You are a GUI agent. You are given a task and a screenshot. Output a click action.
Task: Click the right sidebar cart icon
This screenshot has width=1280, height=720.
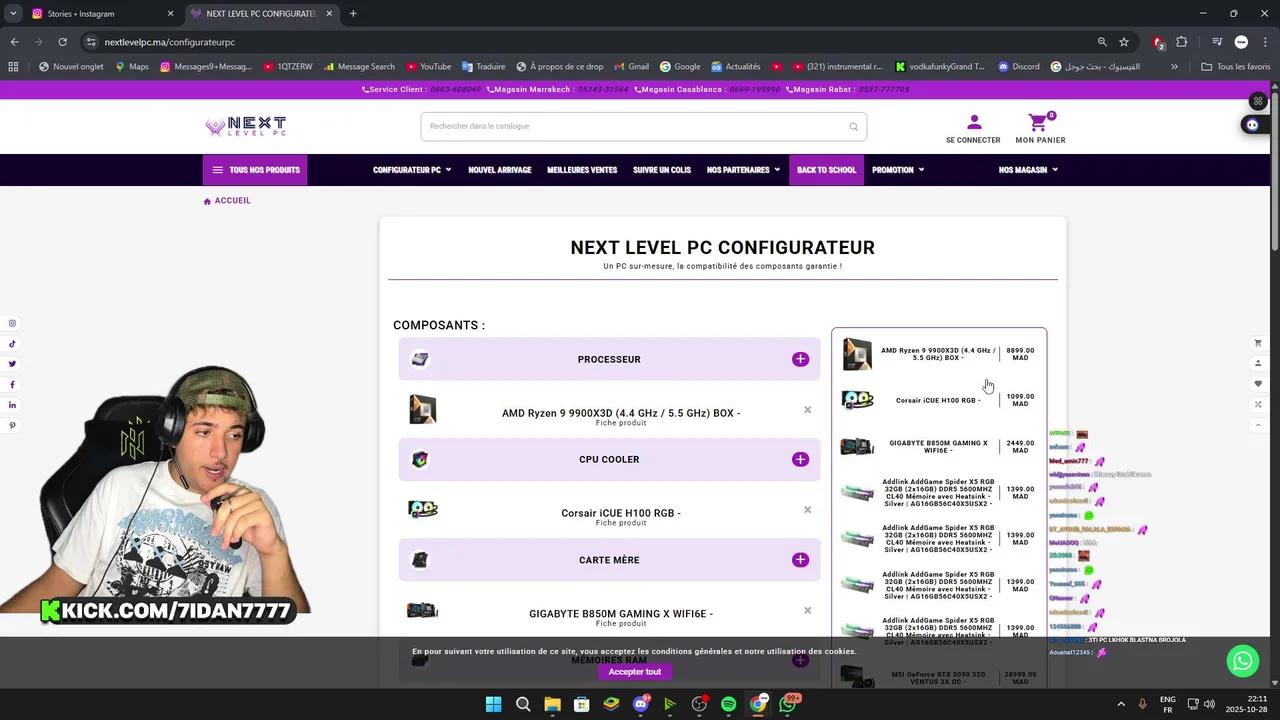(1258, 343)
